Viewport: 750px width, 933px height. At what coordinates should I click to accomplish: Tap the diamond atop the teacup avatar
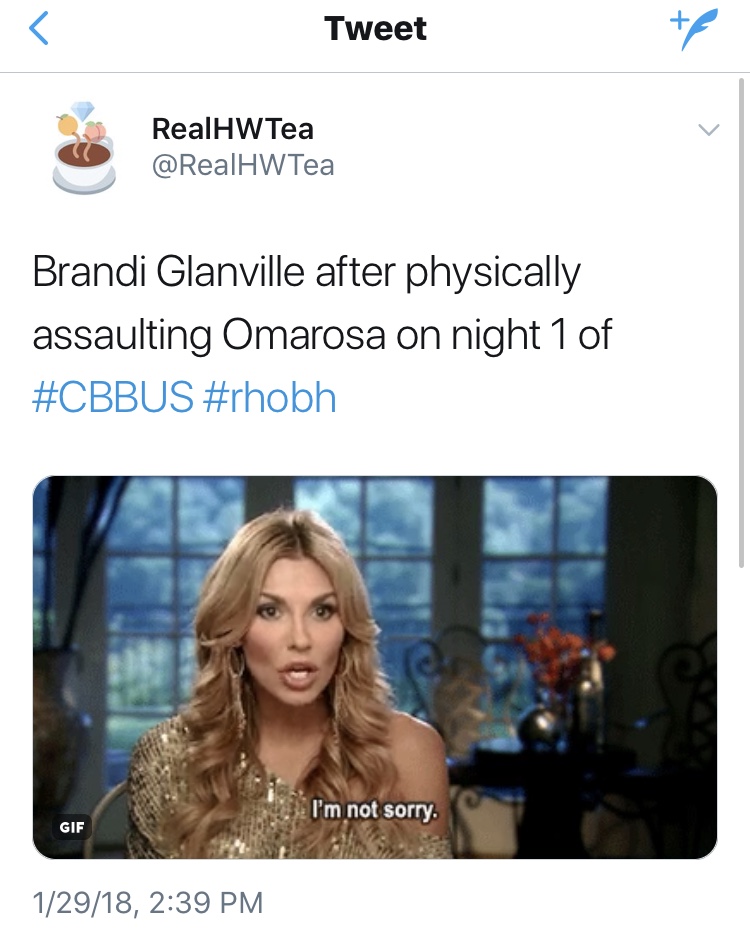(82, 110)
